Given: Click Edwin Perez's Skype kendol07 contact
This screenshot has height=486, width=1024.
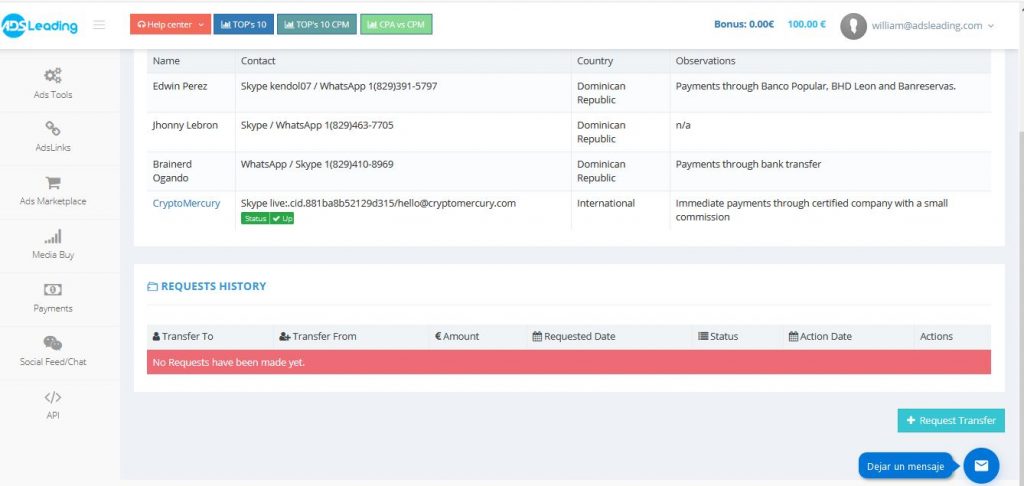Looking at the screenshot, I should click(339, 86).
